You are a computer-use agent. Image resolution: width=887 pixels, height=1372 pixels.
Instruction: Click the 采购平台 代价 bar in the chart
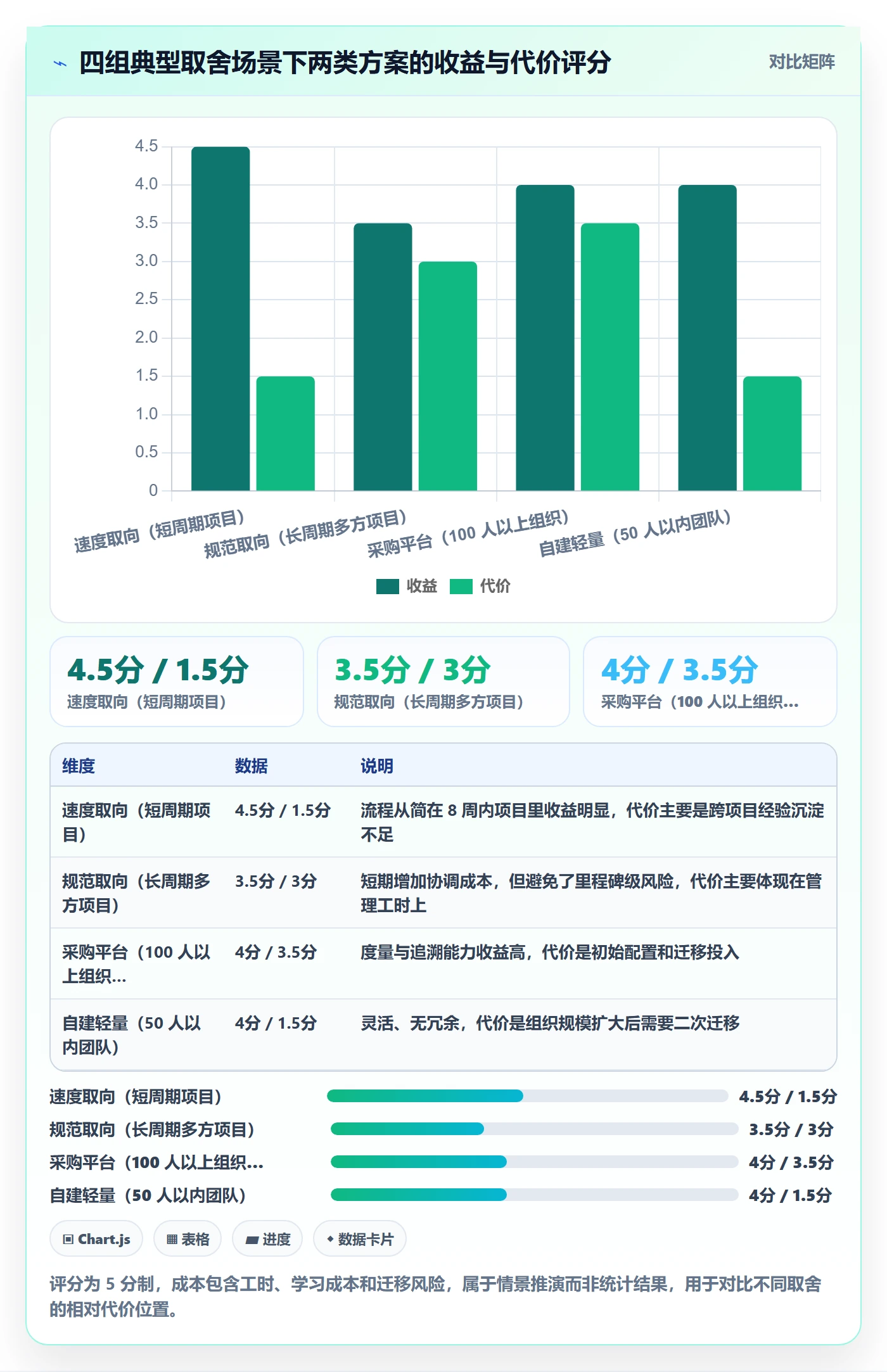coord(609,357)
